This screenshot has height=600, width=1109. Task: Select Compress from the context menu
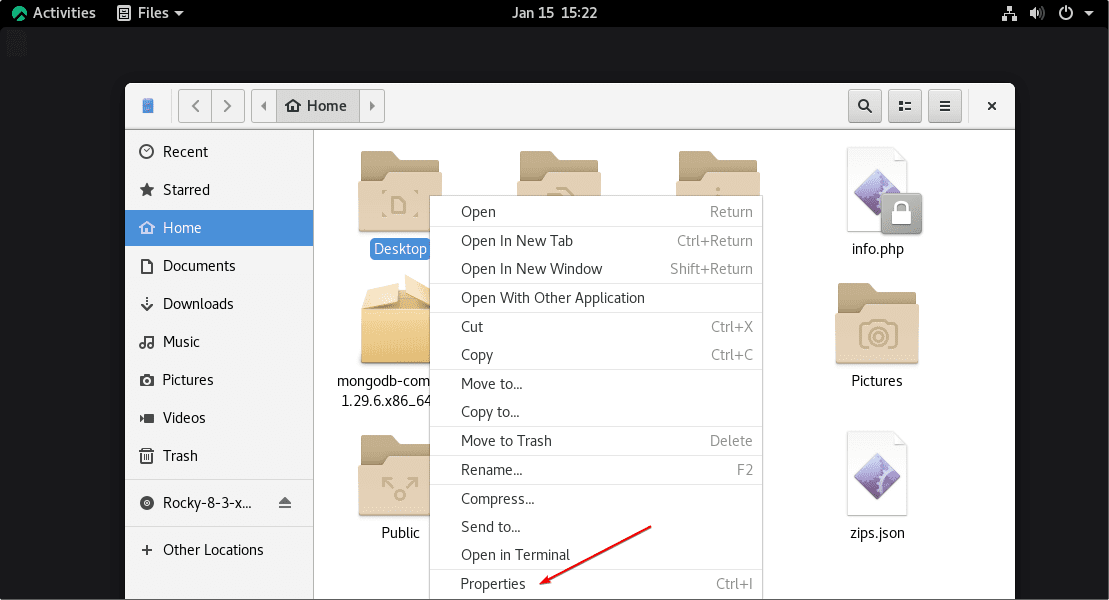[497, 498]
